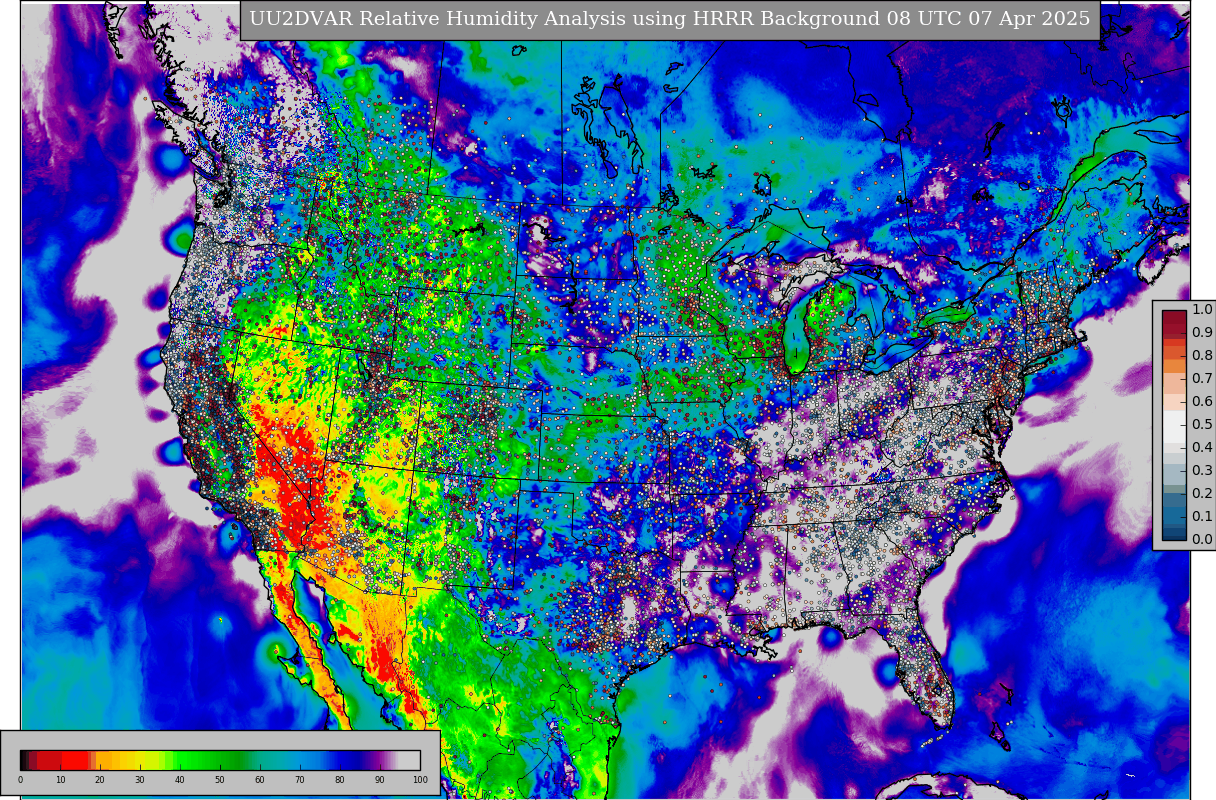The width and height of the screenshot is (1216, 800).
Task: Click the 1.0 label on vertical colorbar
Action: coord(1202,309)
